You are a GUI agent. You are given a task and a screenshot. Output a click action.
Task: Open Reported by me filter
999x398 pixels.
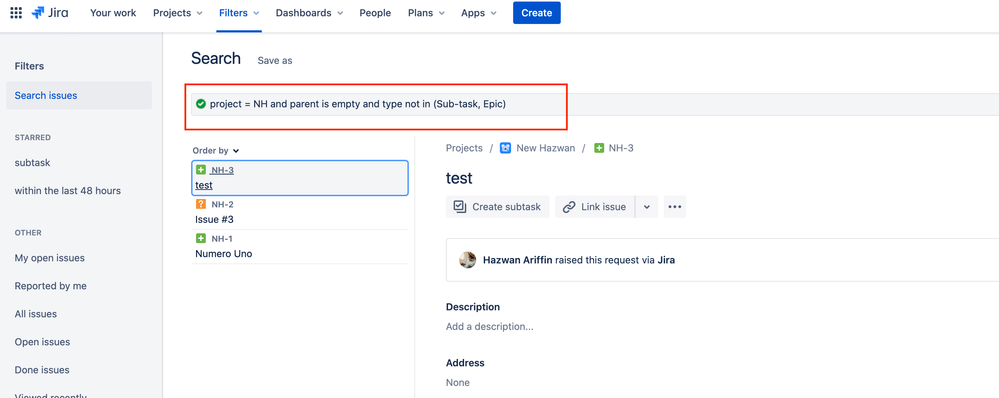tap(50, 286)
